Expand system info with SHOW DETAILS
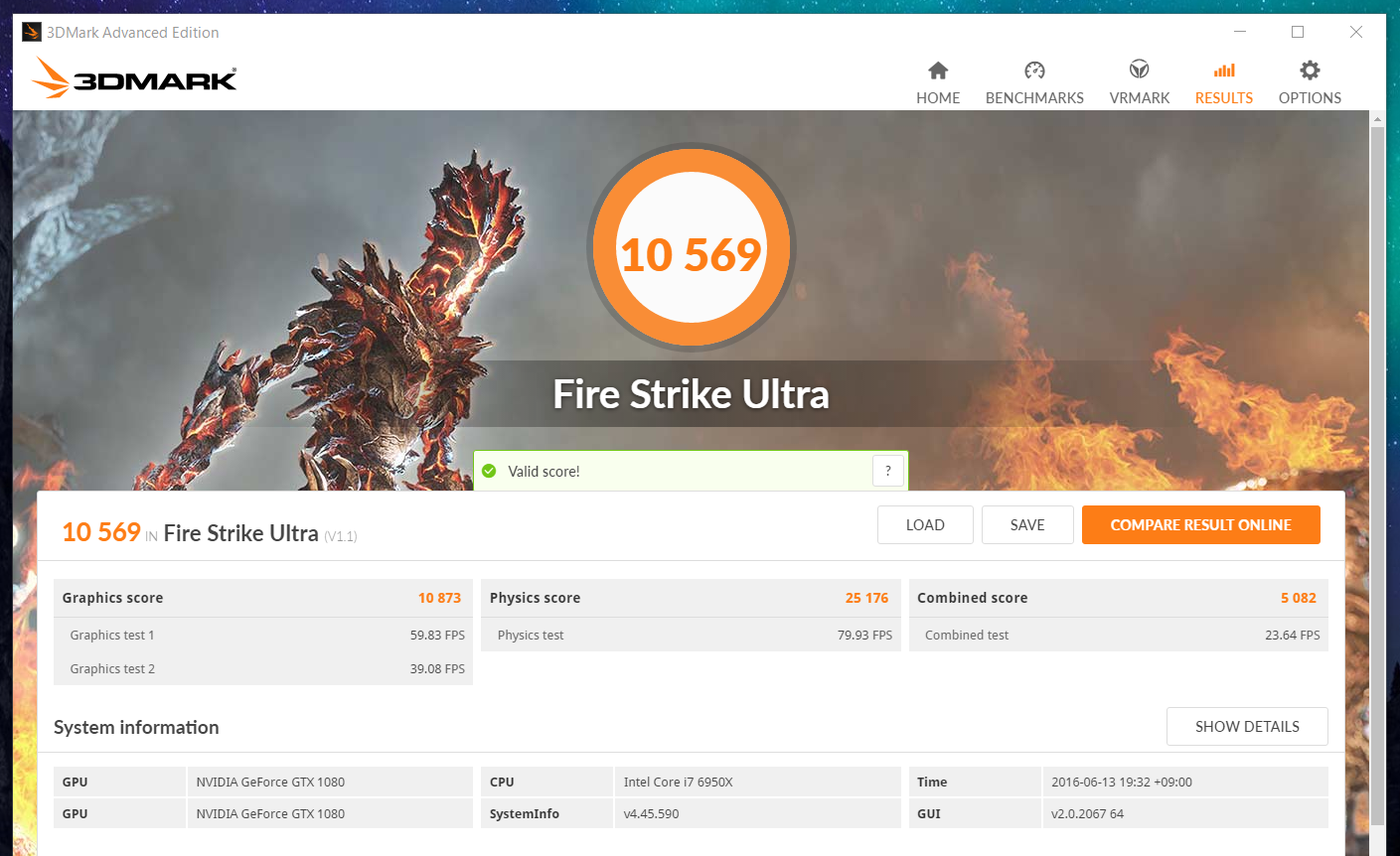The width and height of the screenshot is (1400, 856). (x=1247, y=727)
